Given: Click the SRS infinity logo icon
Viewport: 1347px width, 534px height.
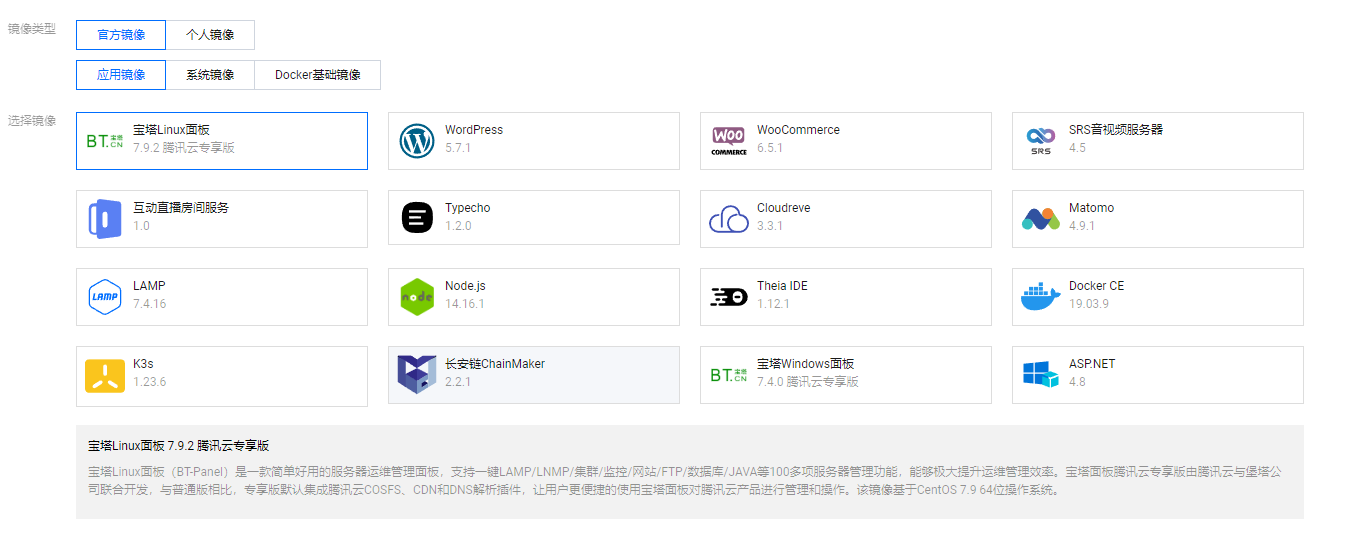Looking at the screenshot, I should tap(1041, 141).
